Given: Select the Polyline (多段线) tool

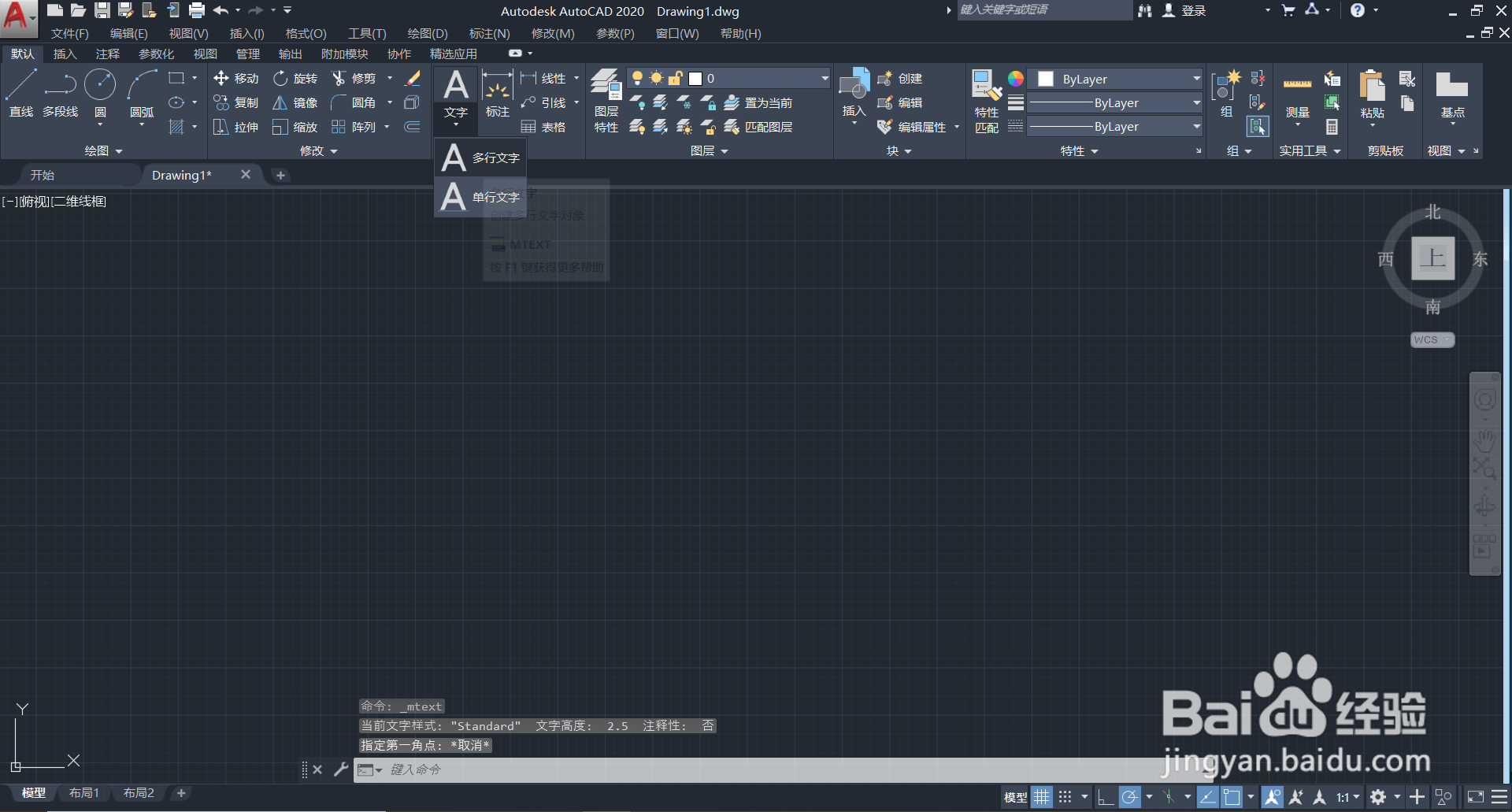Looking at the screenshot, I should pyautogui.click(x=61, y=95).
